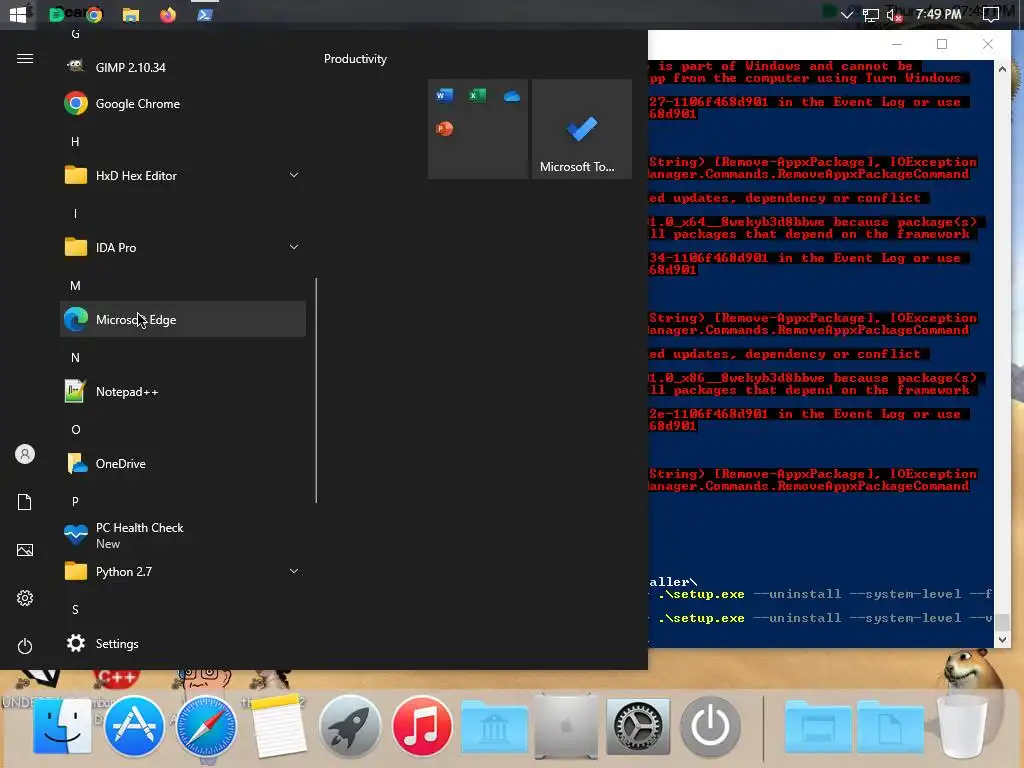The image size is (1024, 768).
Task: Open Documents from the Start sidebar
Action: [25, 502]
